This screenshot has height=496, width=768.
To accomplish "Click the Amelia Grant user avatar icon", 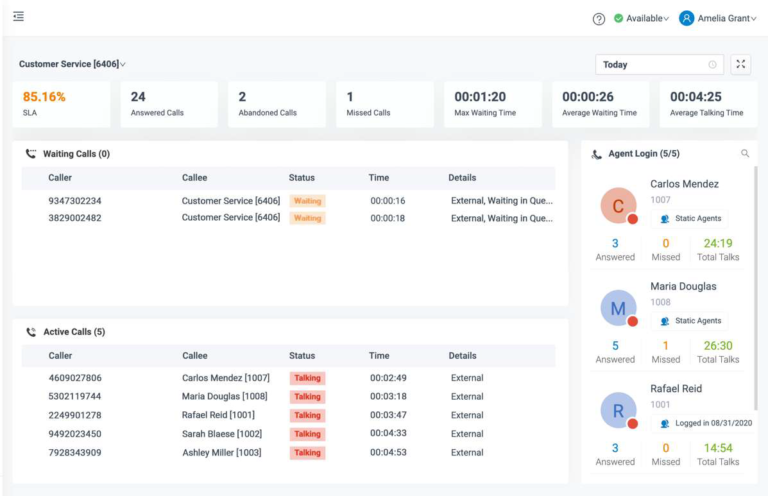I will pos(687,18).
